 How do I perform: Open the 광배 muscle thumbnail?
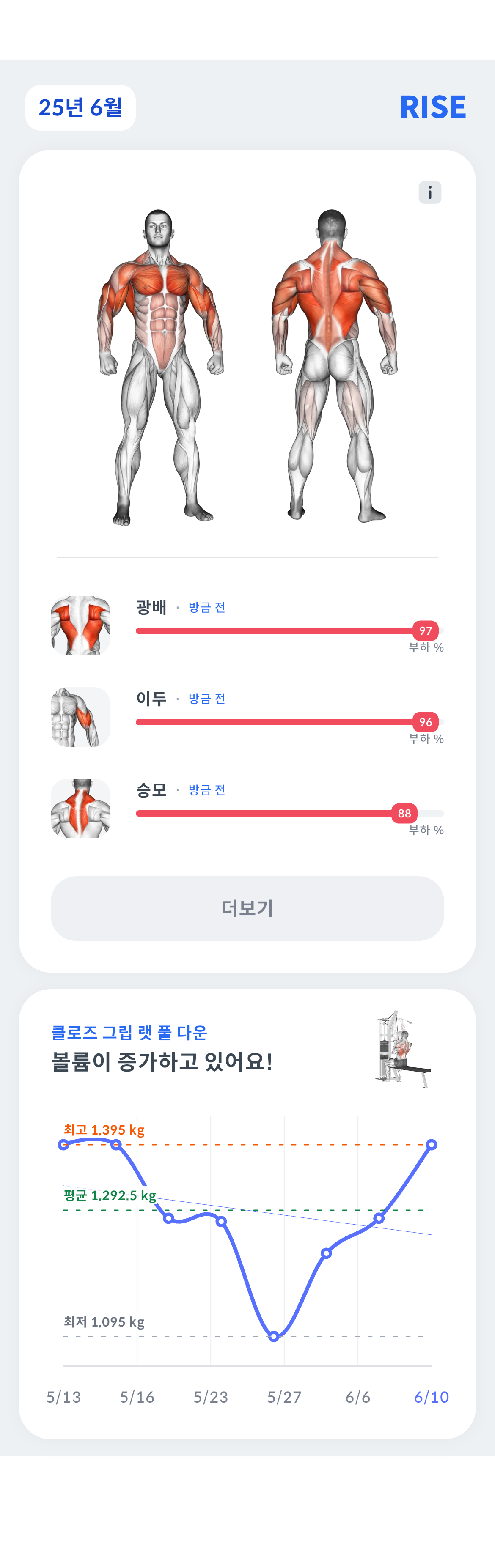(x=80, y=626)
